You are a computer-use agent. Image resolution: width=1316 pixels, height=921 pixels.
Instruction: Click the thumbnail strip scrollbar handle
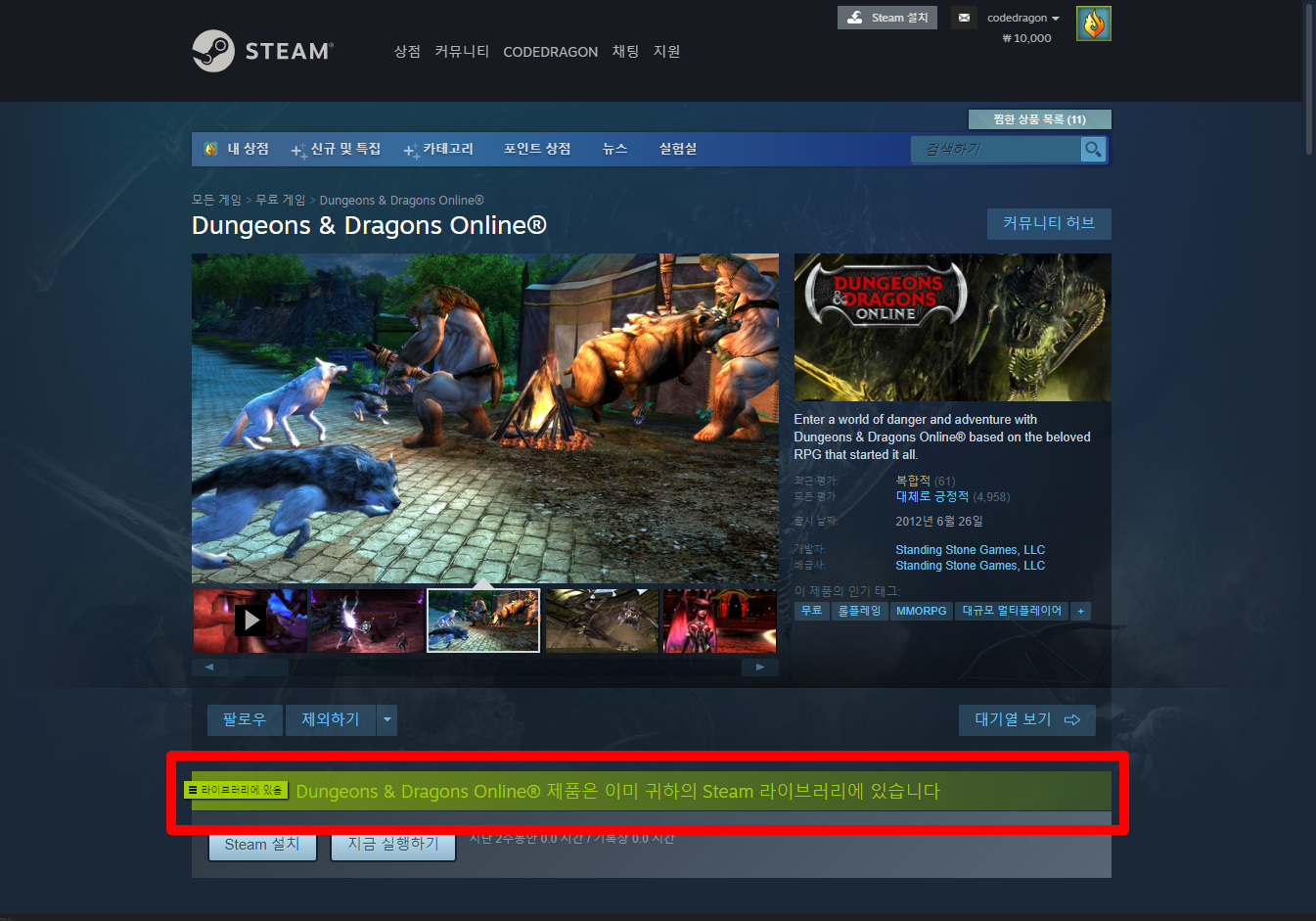click(258, 667)
